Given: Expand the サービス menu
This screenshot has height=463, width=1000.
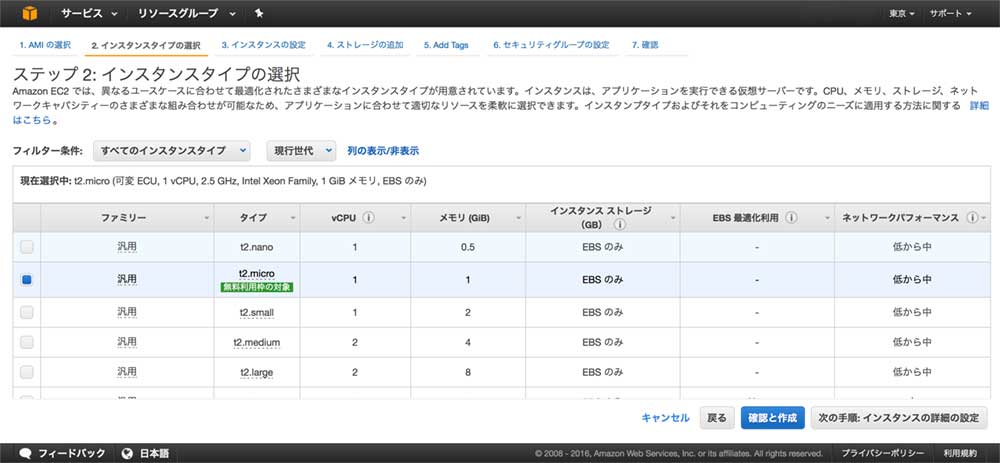Looking at the screenshot, I should point(90,14).
